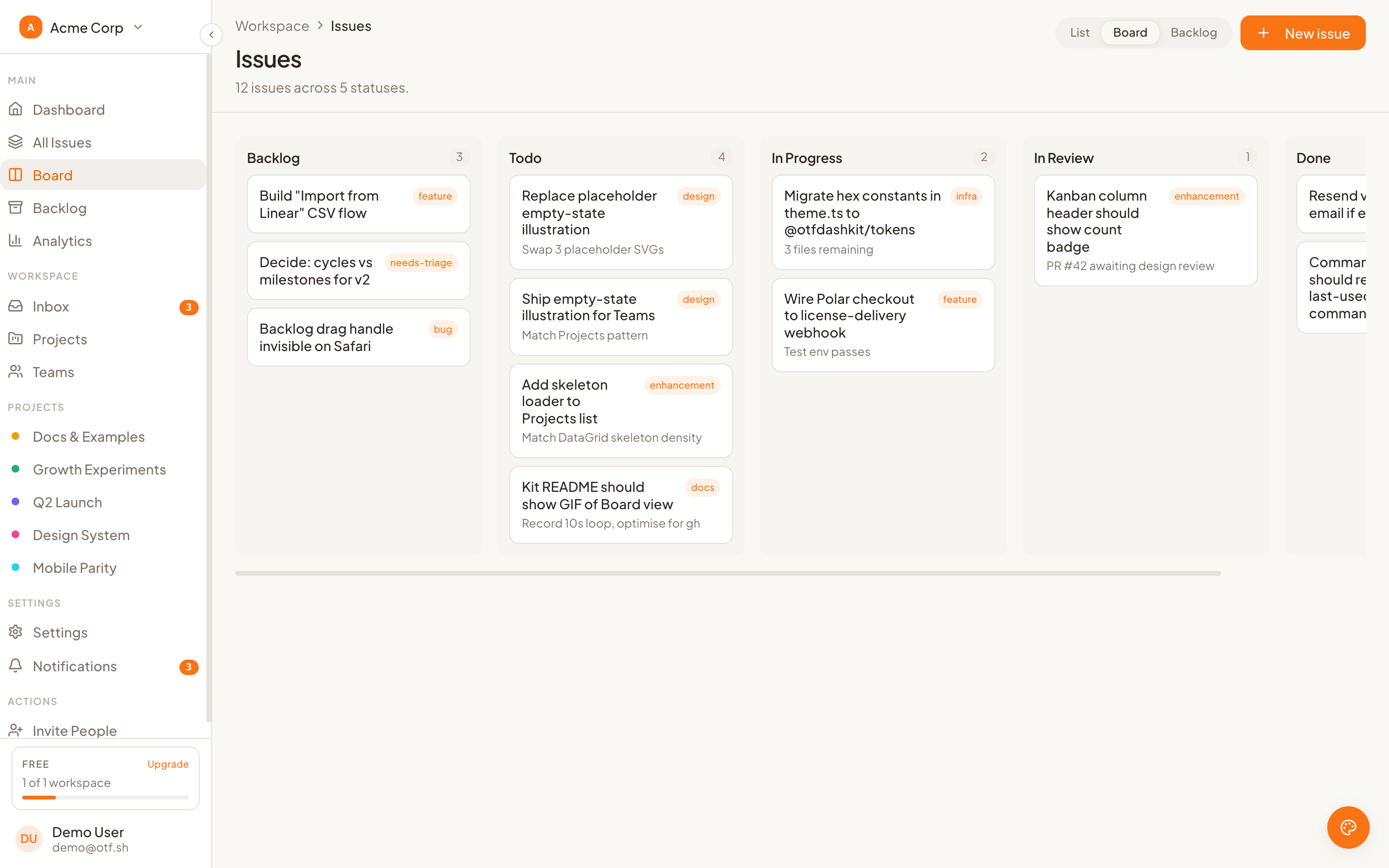Viewport: 1389px width, 868px height.
Task: Switch to the List view tab
Action: click(x=1079, y=33)
